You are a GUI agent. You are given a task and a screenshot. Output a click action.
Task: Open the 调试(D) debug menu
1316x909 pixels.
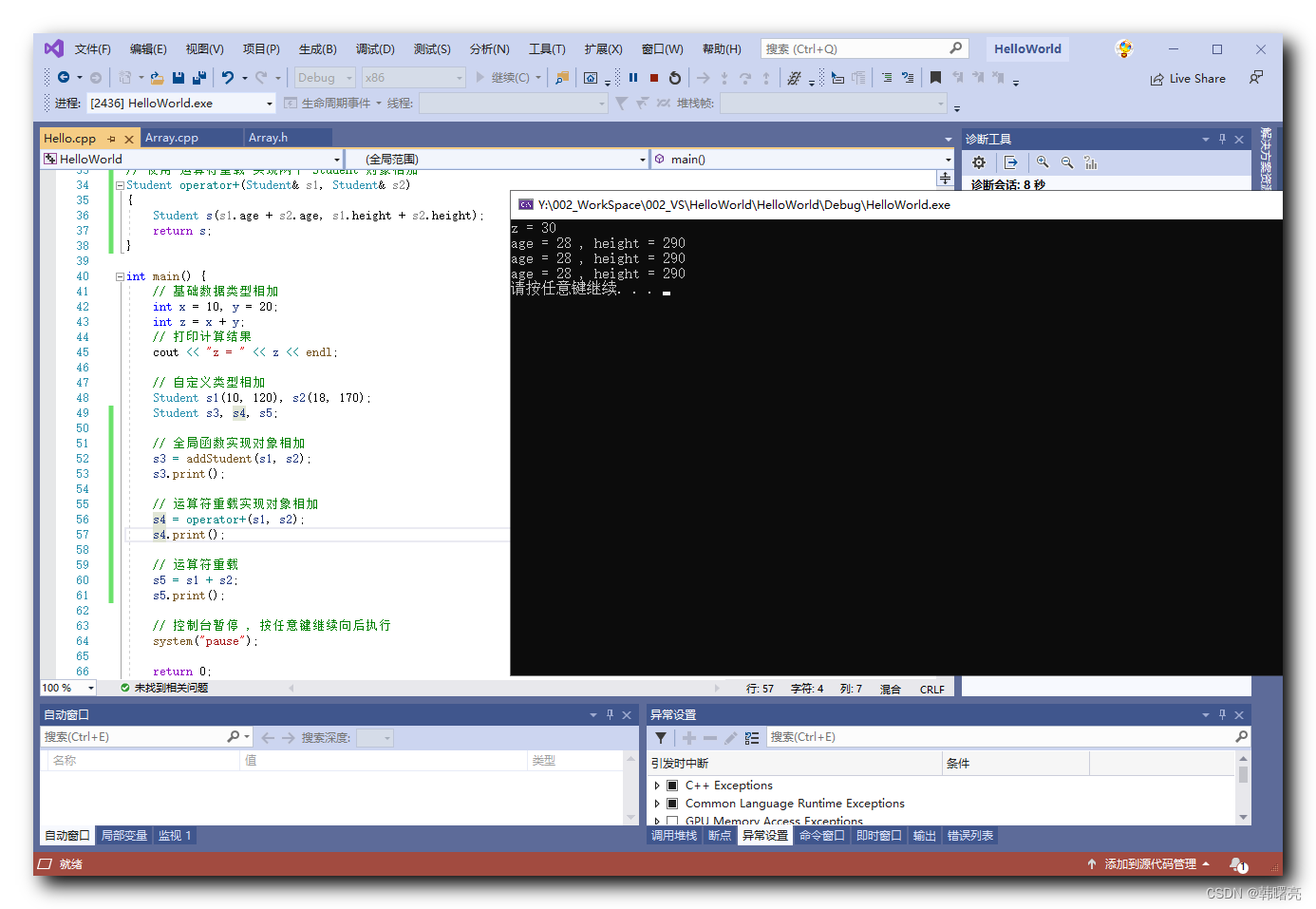[x=375, y=49]
